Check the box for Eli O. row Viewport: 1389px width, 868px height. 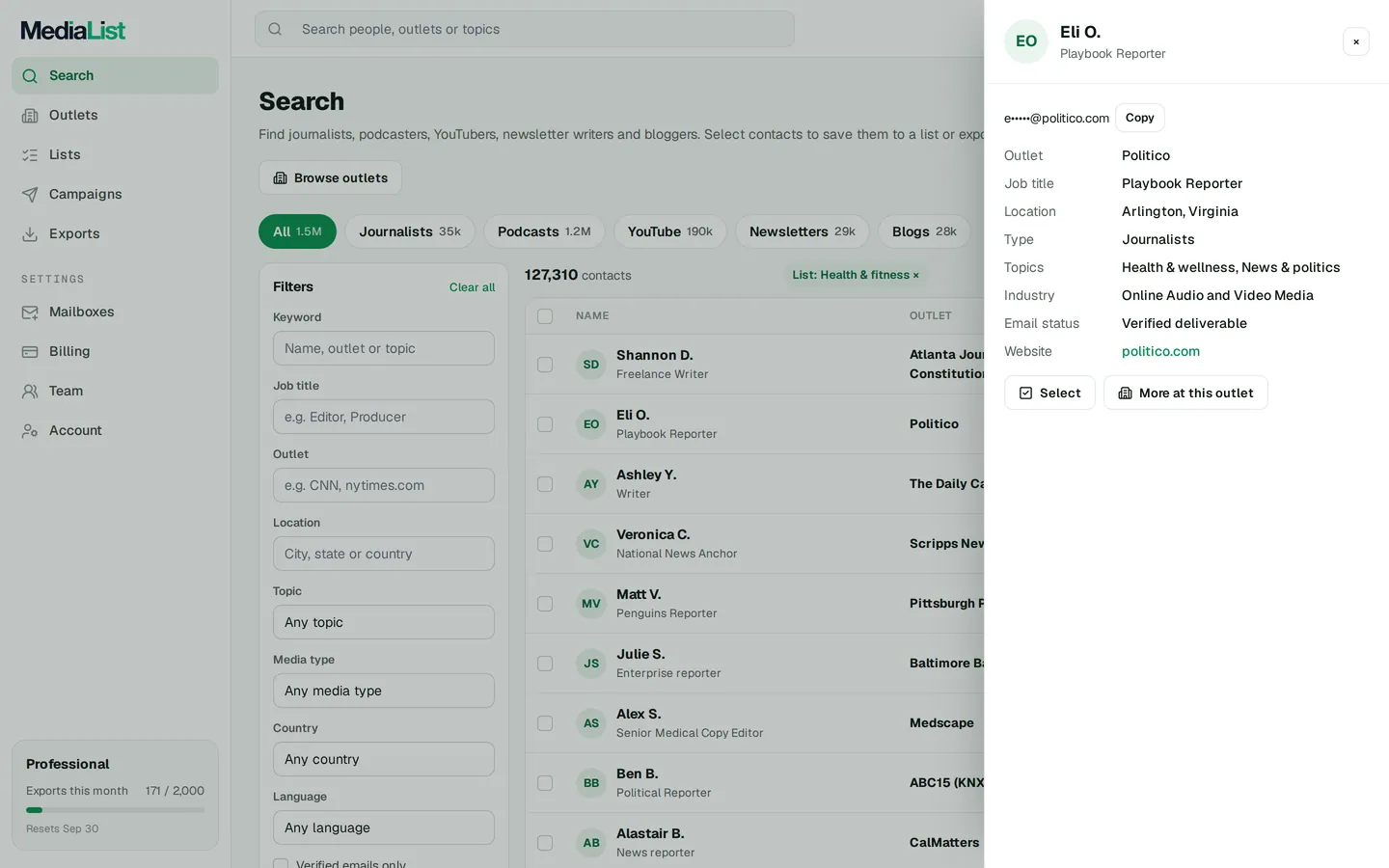pyautogui.click(x=545, y=424)
